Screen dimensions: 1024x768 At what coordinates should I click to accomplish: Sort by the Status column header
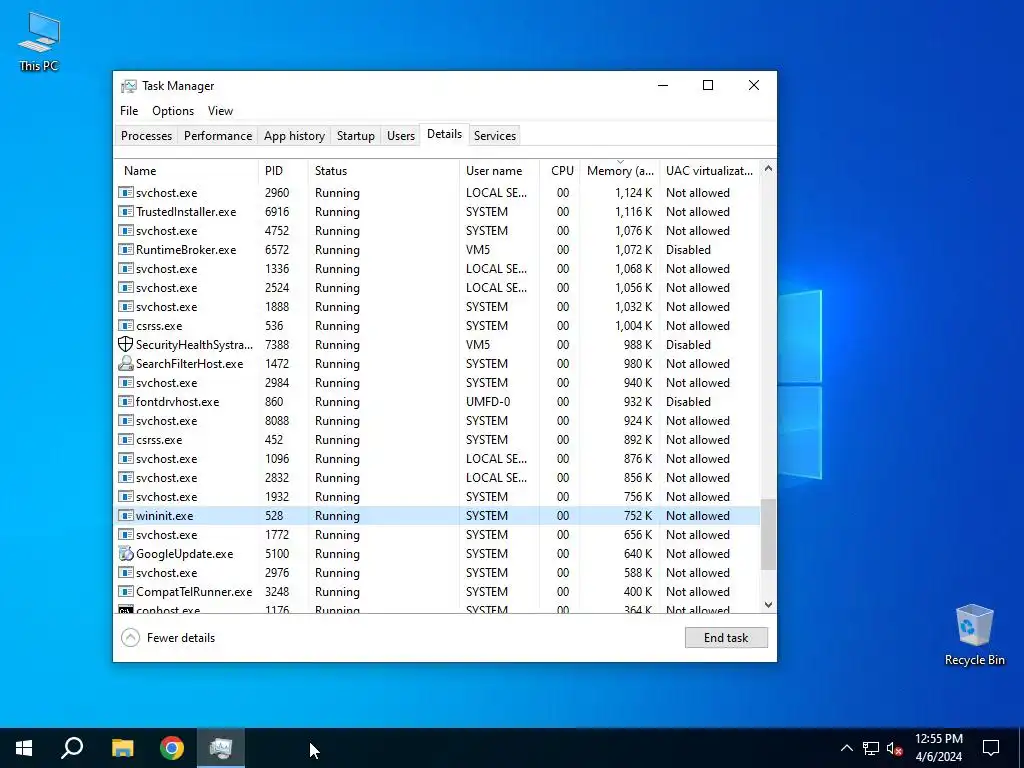(384, 170)
